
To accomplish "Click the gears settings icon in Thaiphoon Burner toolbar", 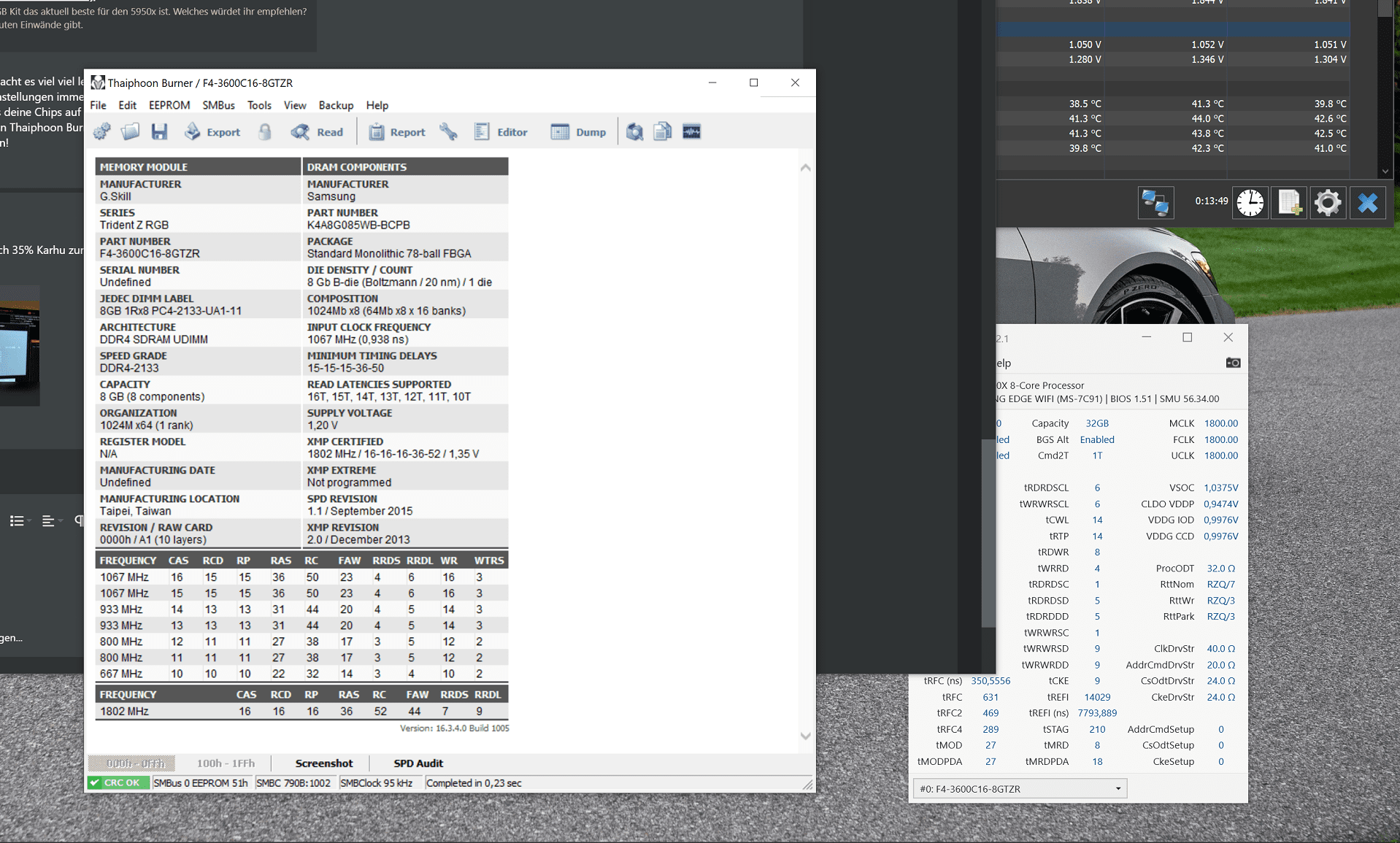I will [x=102, y=132].
